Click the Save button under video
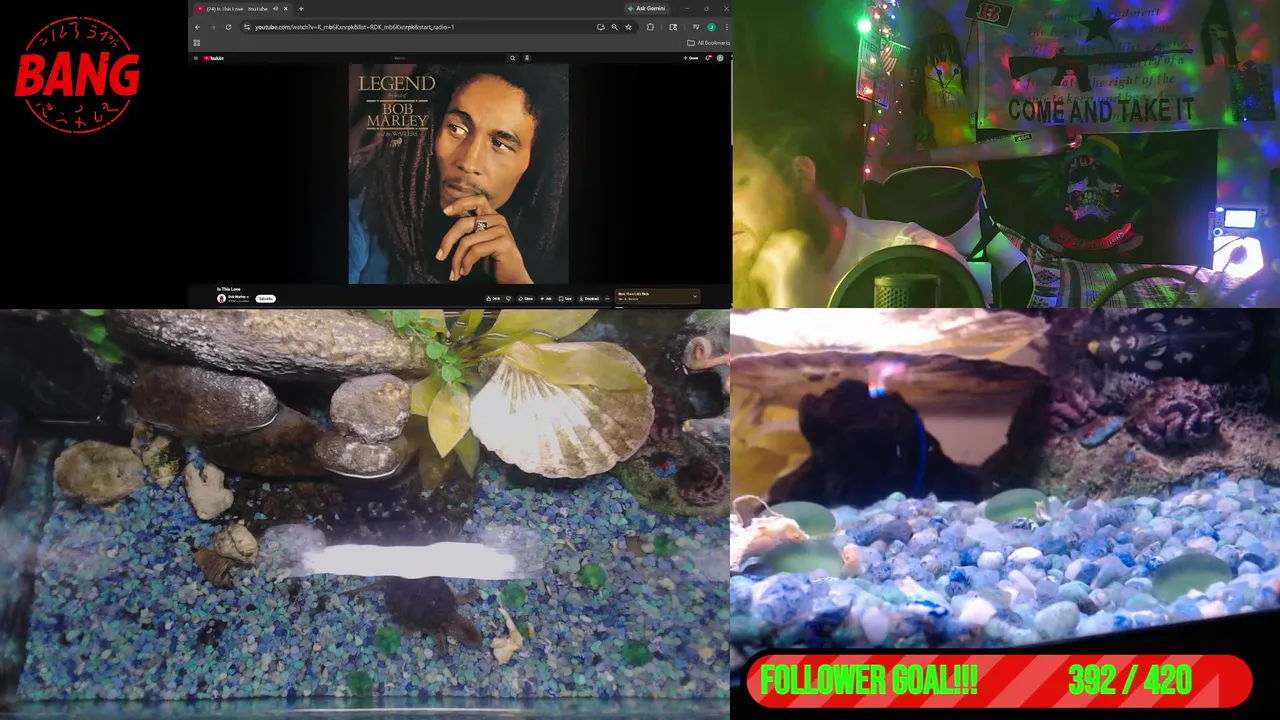Screen dimensions: 1280x720 565,299
